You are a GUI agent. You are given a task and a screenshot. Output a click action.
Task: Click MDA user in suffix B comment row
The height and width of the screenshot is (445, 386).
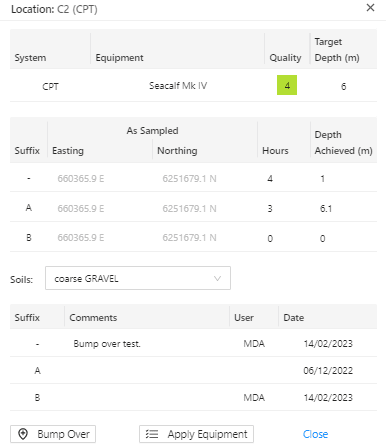[254, 398]
